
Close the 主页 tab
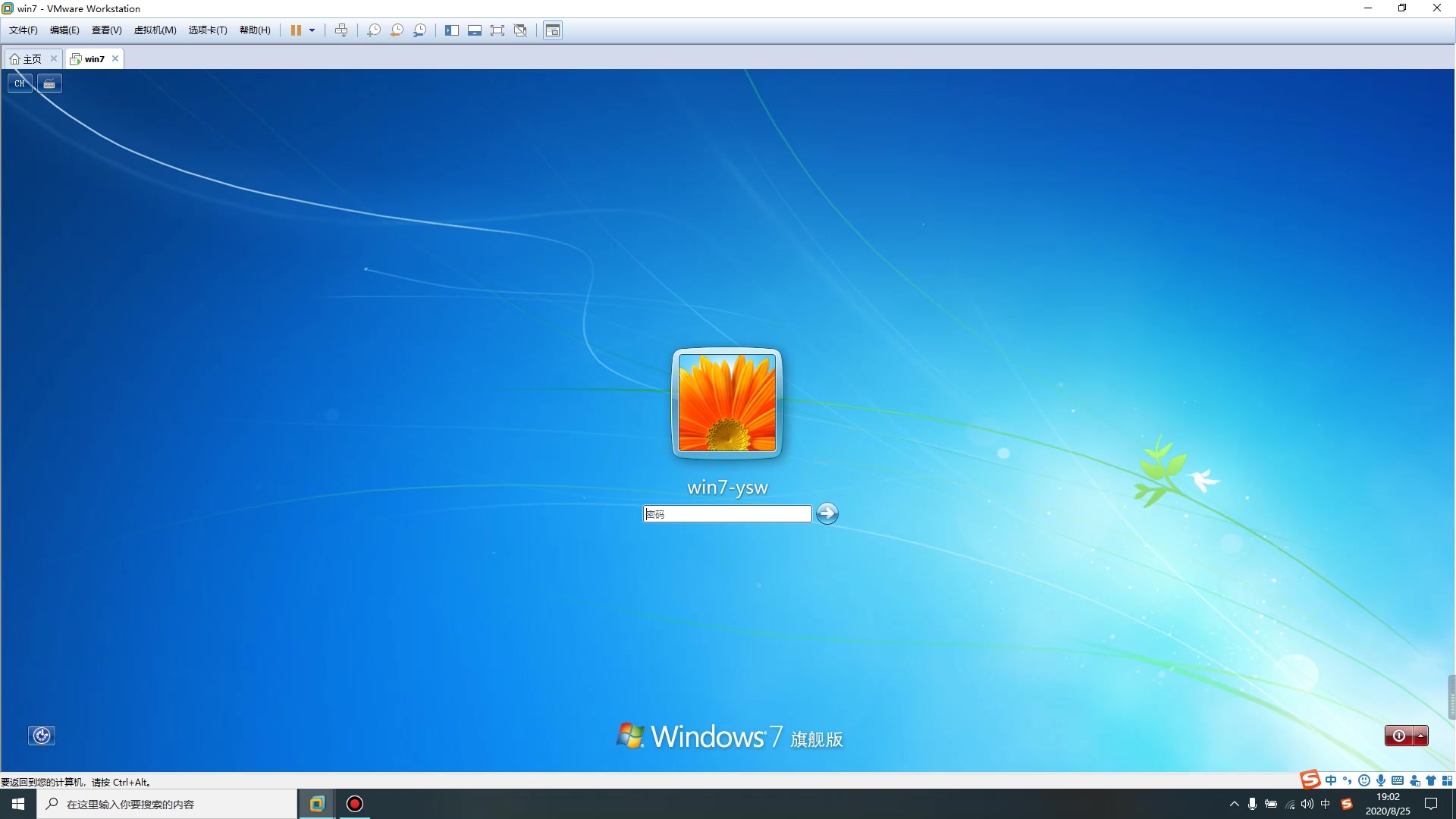pos(54,58)
